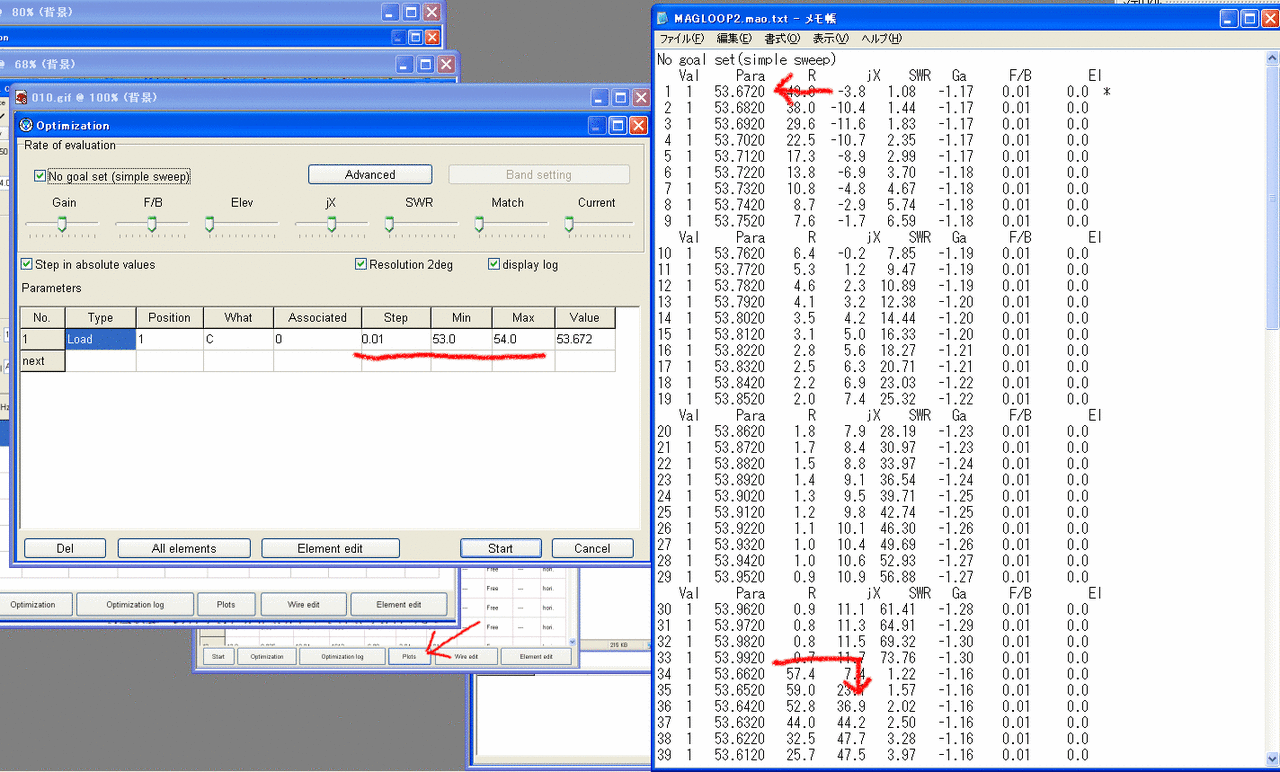Click the Min cell value 53.0

point(461,339)
